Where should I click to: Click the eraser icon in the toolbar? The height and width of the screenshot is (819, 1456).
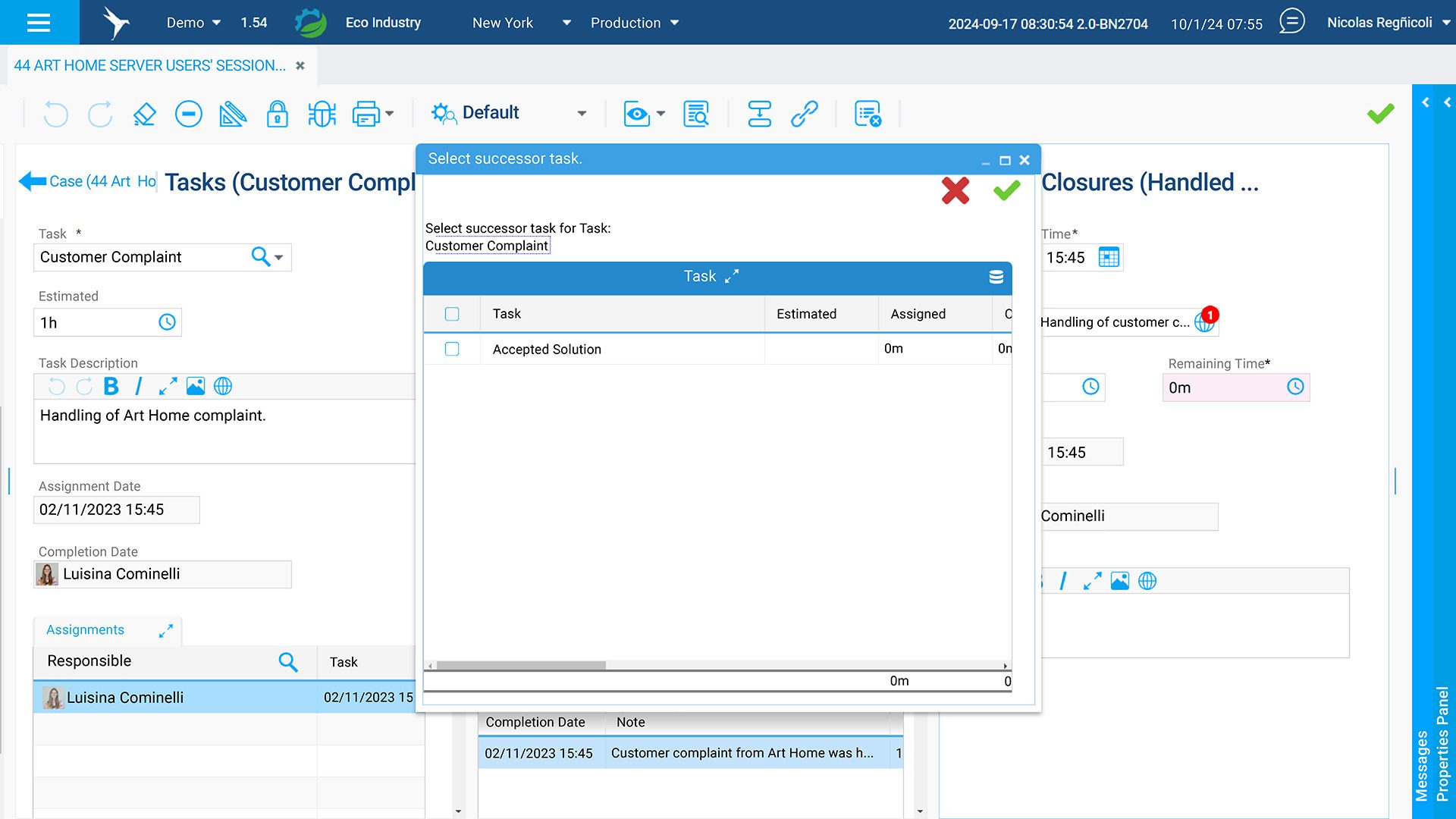[144, 115]
